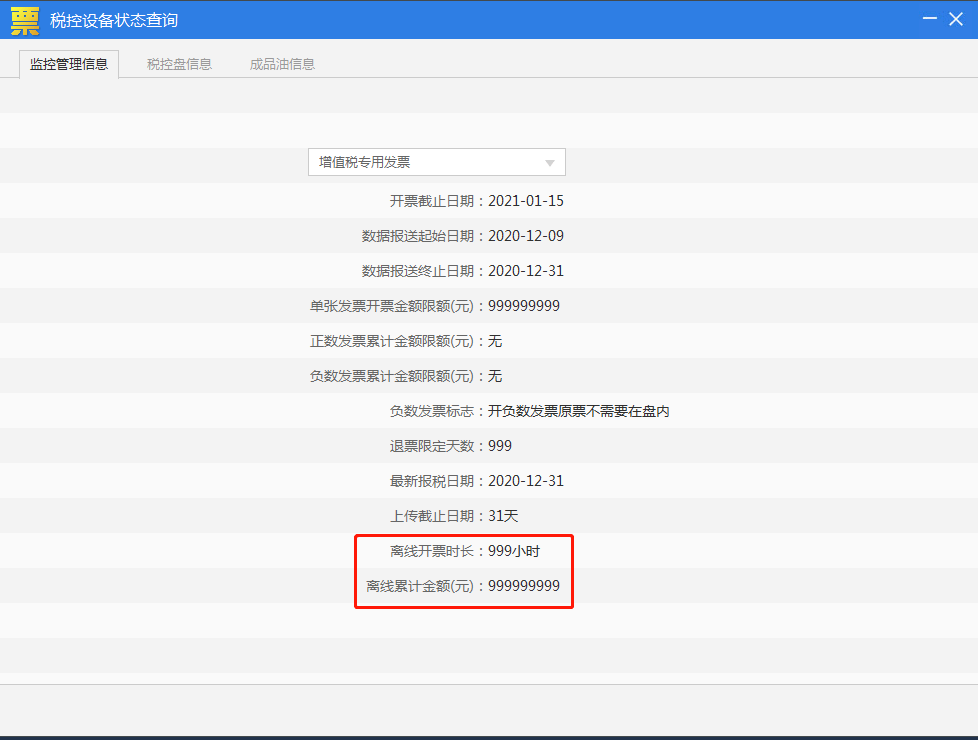This screenshot has height=740, width=978.
Task: Close the 税控设备状态查询 window
Action: coord(956,19)
